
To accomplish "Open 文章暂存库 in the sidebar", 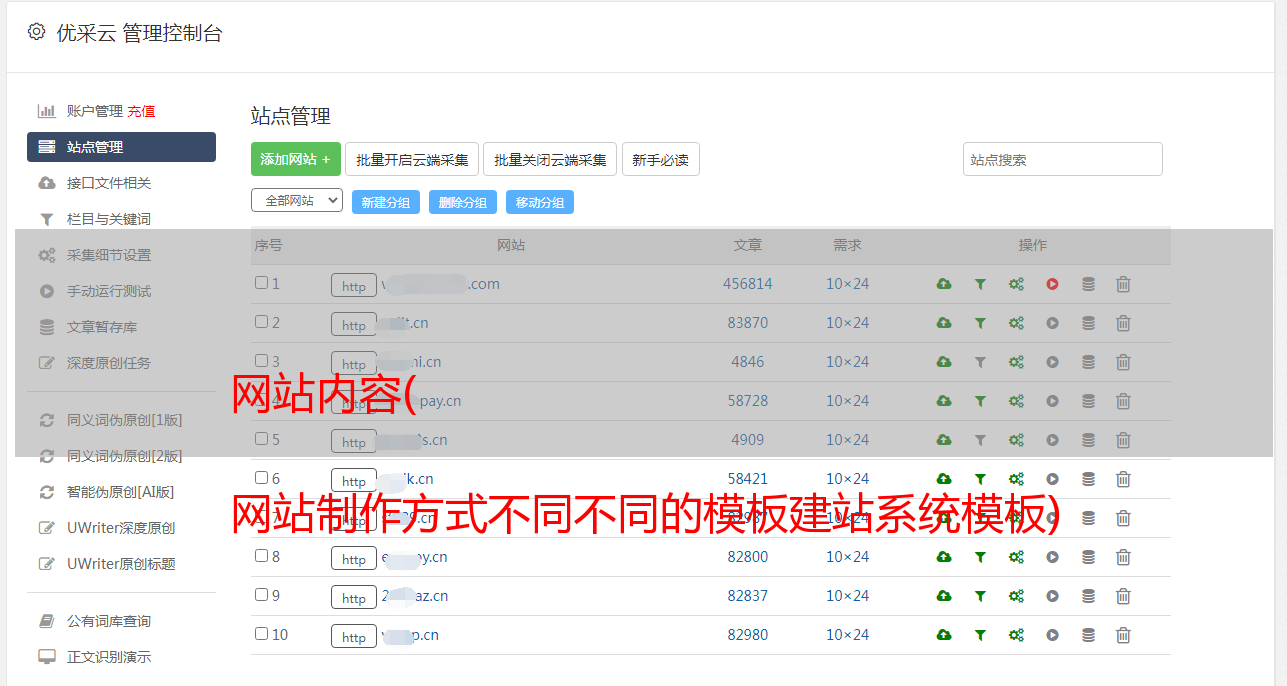I will pyautogui.click(x=102, y=327).
